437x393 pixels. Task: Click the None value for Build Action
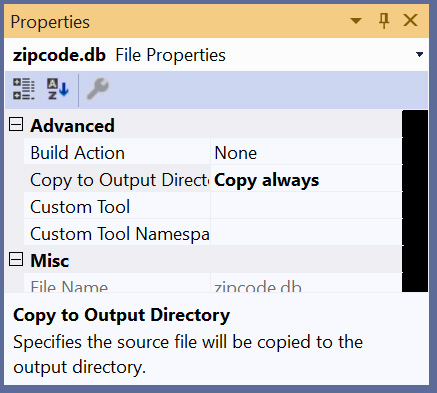pyautogui.click(x=235, y=153)
